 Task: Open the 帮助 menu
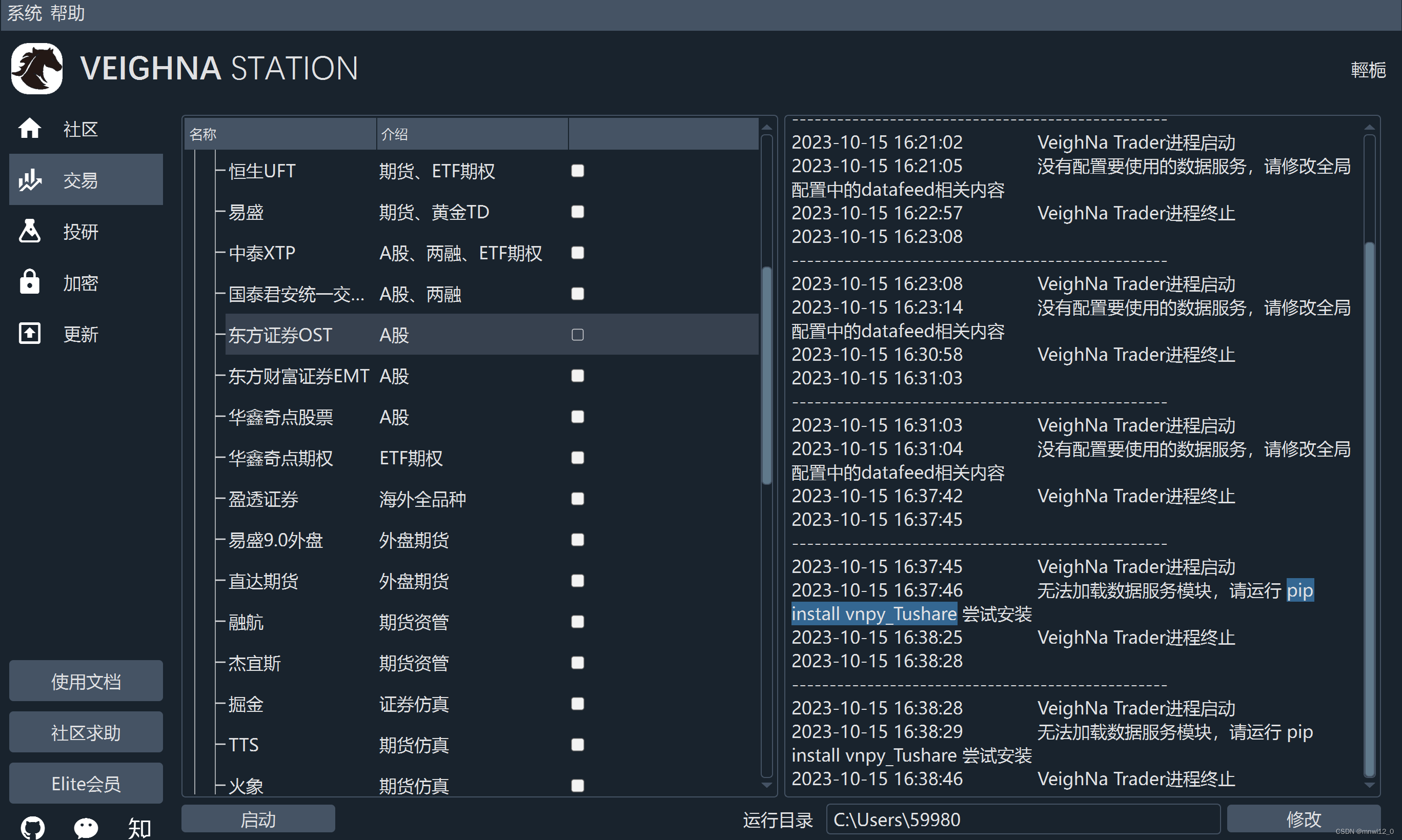pos(67,12)
